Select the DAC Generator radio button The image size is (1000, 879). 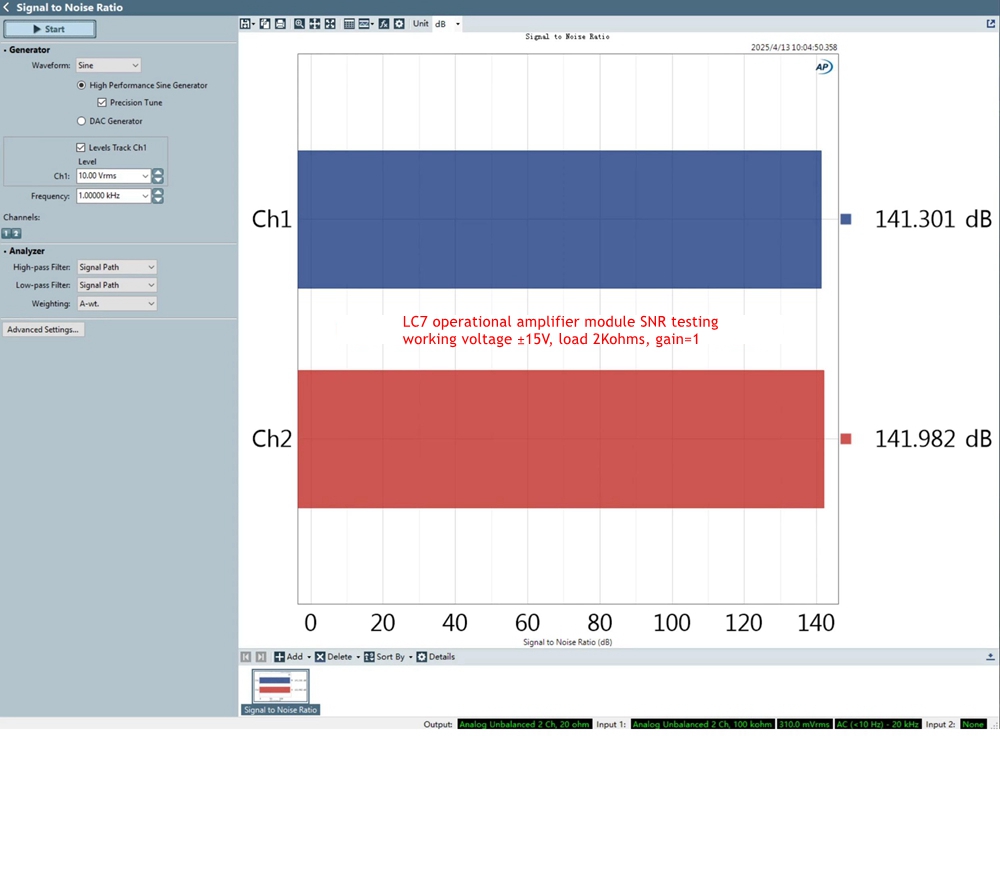click(82, 121)
